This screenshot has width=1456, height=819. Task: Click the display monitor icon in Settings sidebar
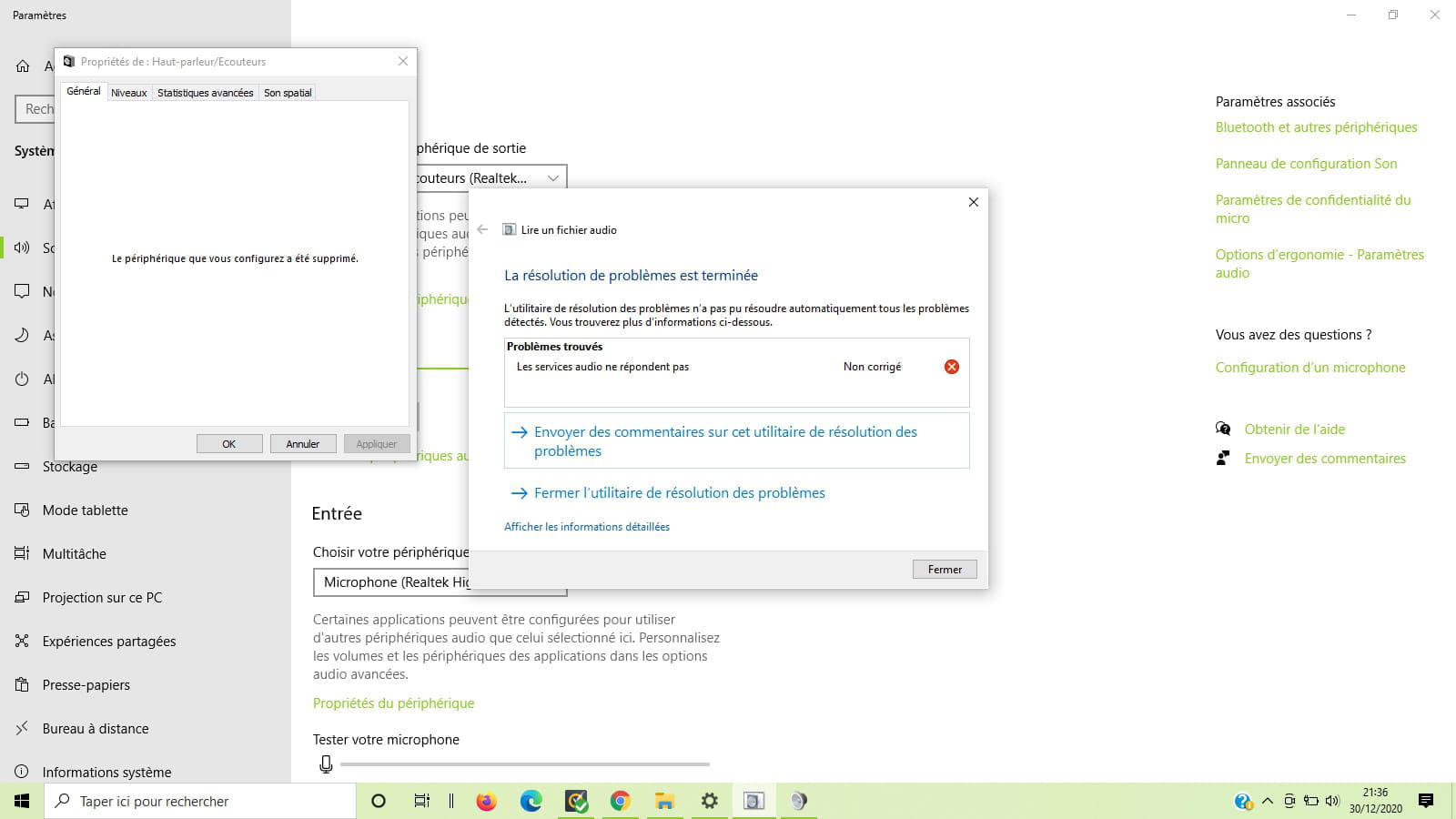(22, 204)
